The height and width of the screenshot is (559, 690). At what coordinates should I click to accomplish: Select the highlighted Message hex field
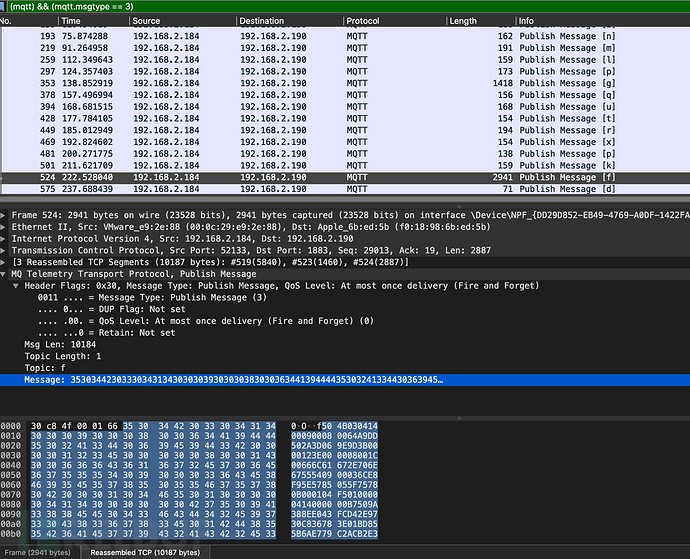pos(345,380)
